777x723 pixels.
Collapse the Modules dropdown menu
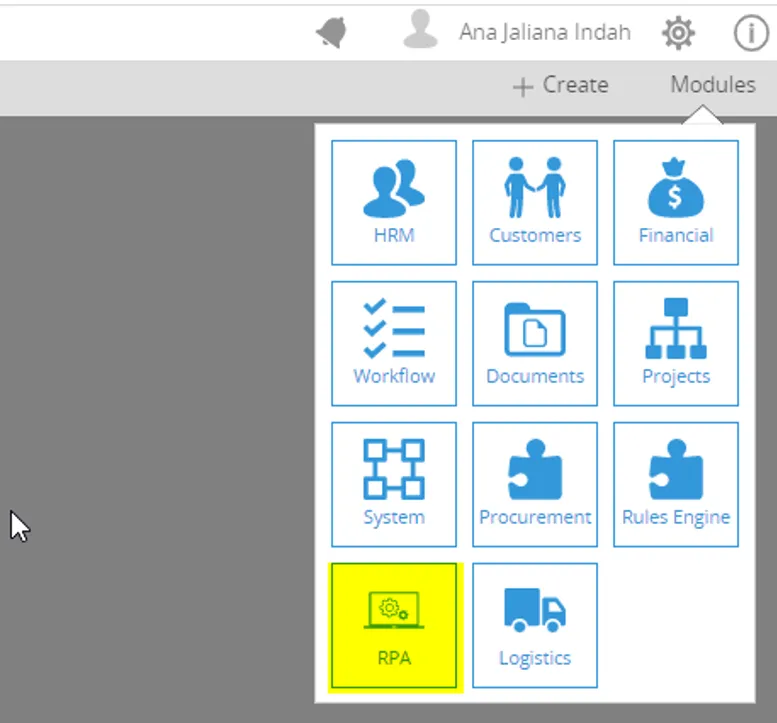coord(712,85)
